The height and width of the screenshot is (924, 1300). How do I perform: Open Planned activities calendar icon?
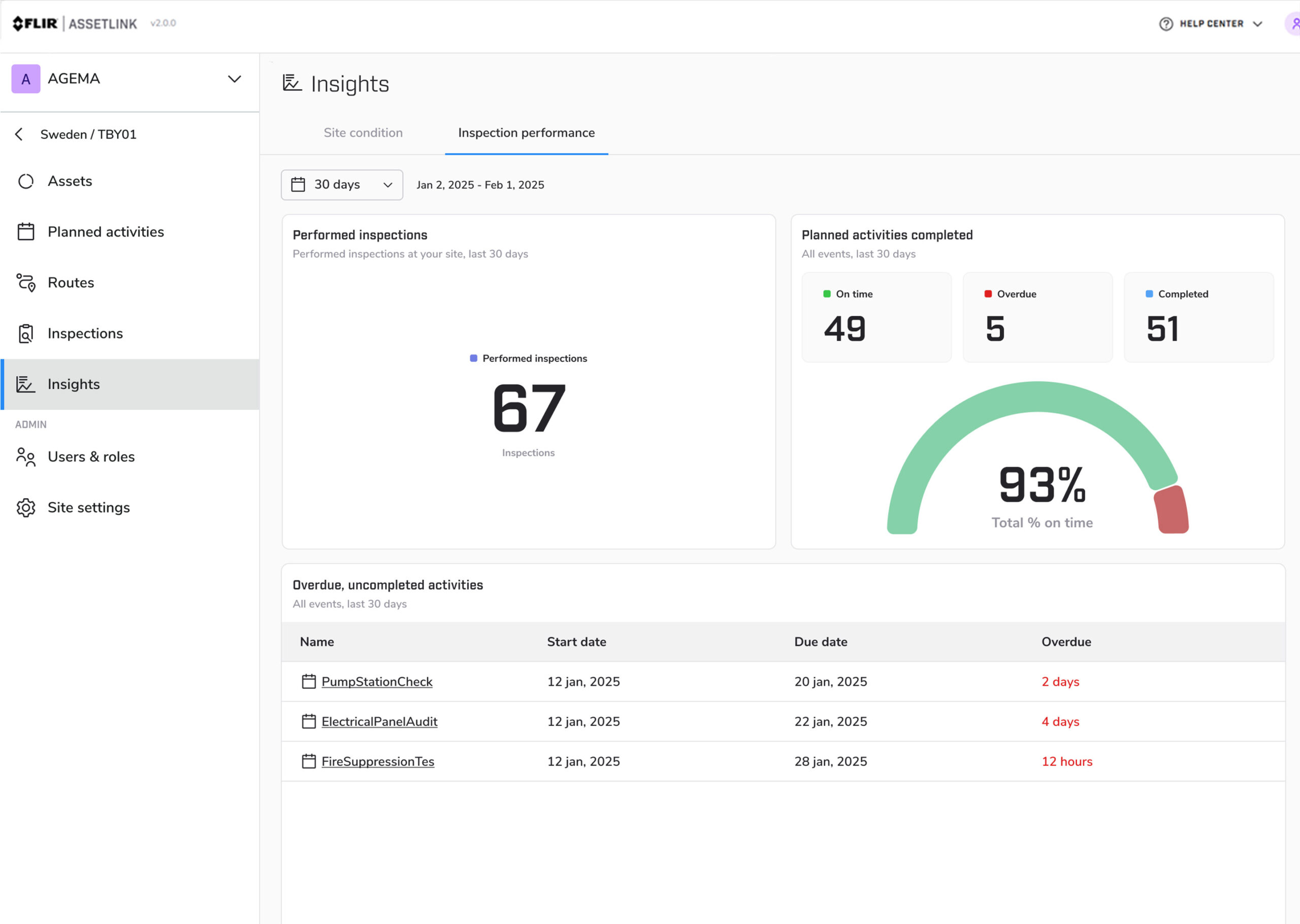tap(25, 232)
